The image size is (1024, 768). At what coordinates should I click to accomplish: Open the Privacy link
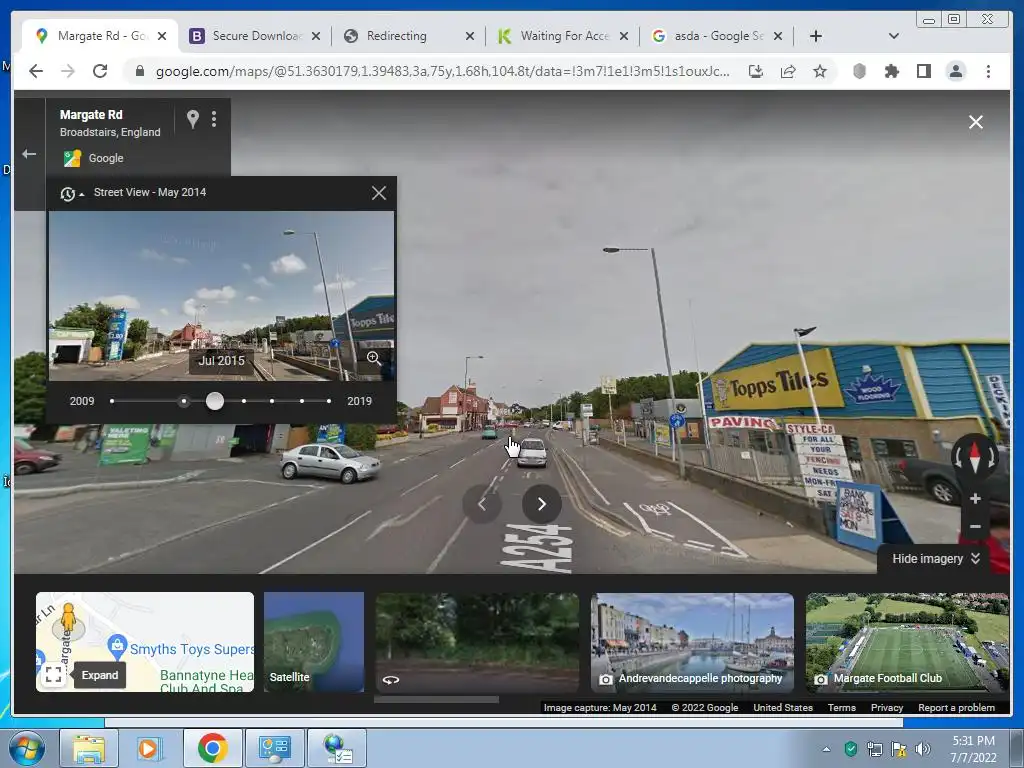[886, 707]
